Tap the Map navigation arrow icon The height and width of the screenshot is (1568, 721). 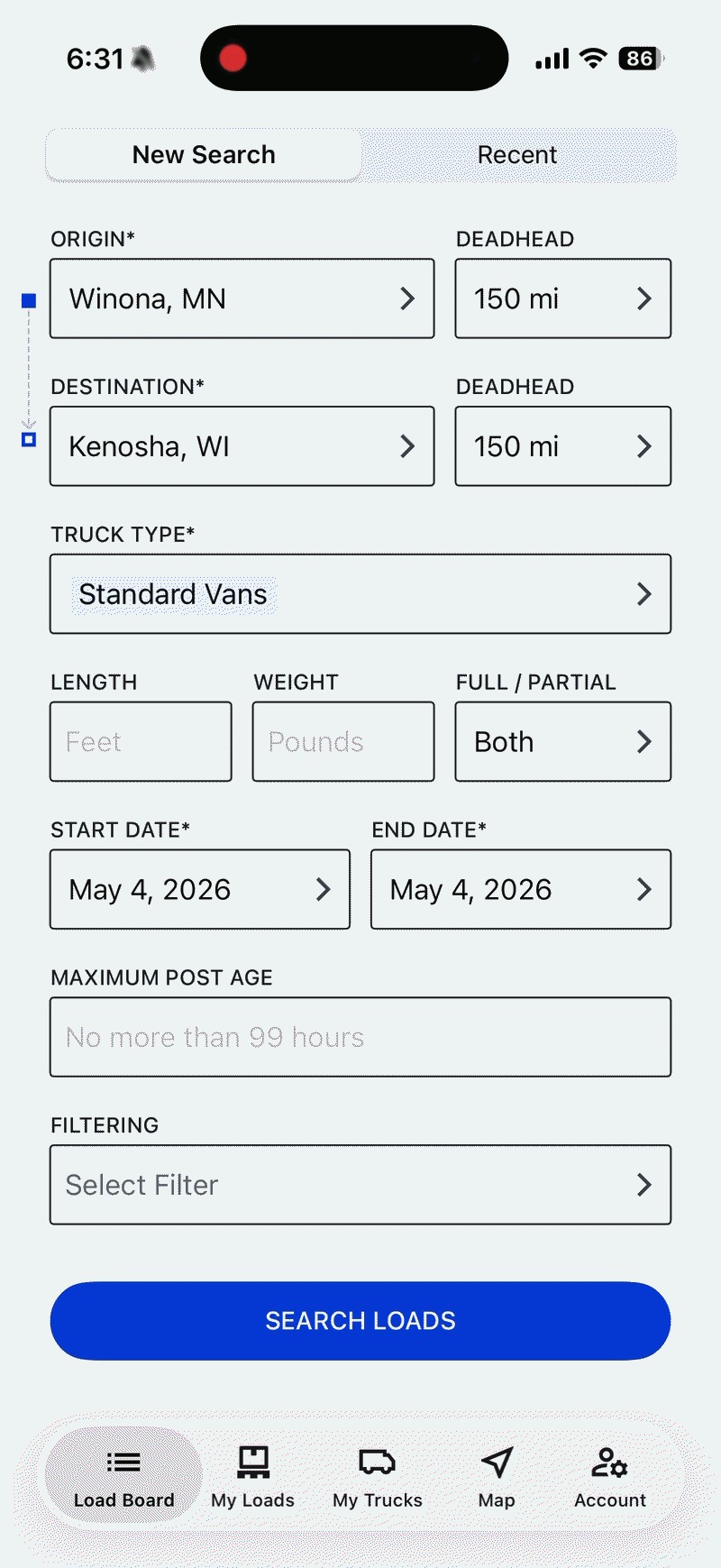click(x=497, y=1463)
